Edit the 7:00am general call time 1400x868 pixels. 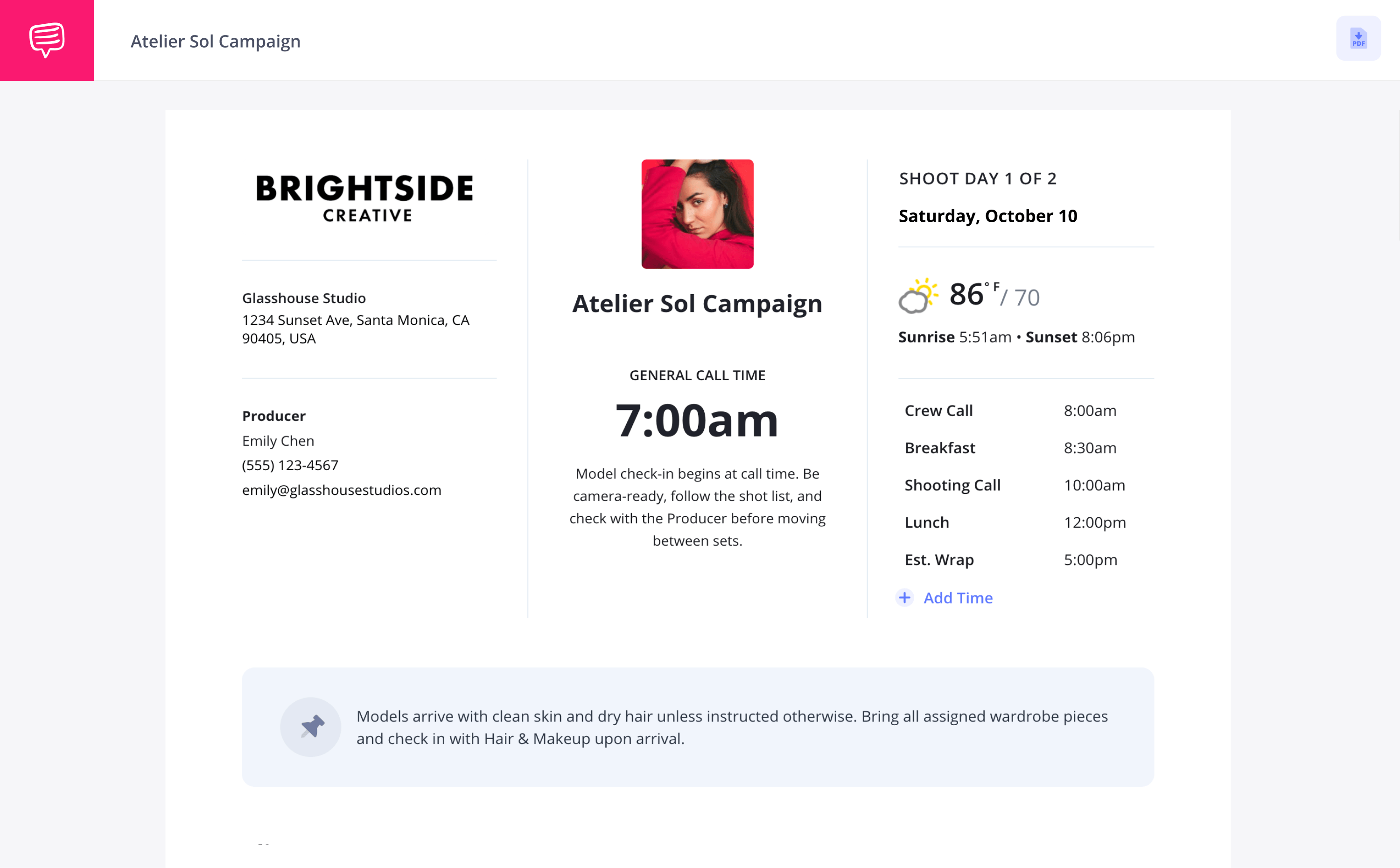[x=697, y=420]
